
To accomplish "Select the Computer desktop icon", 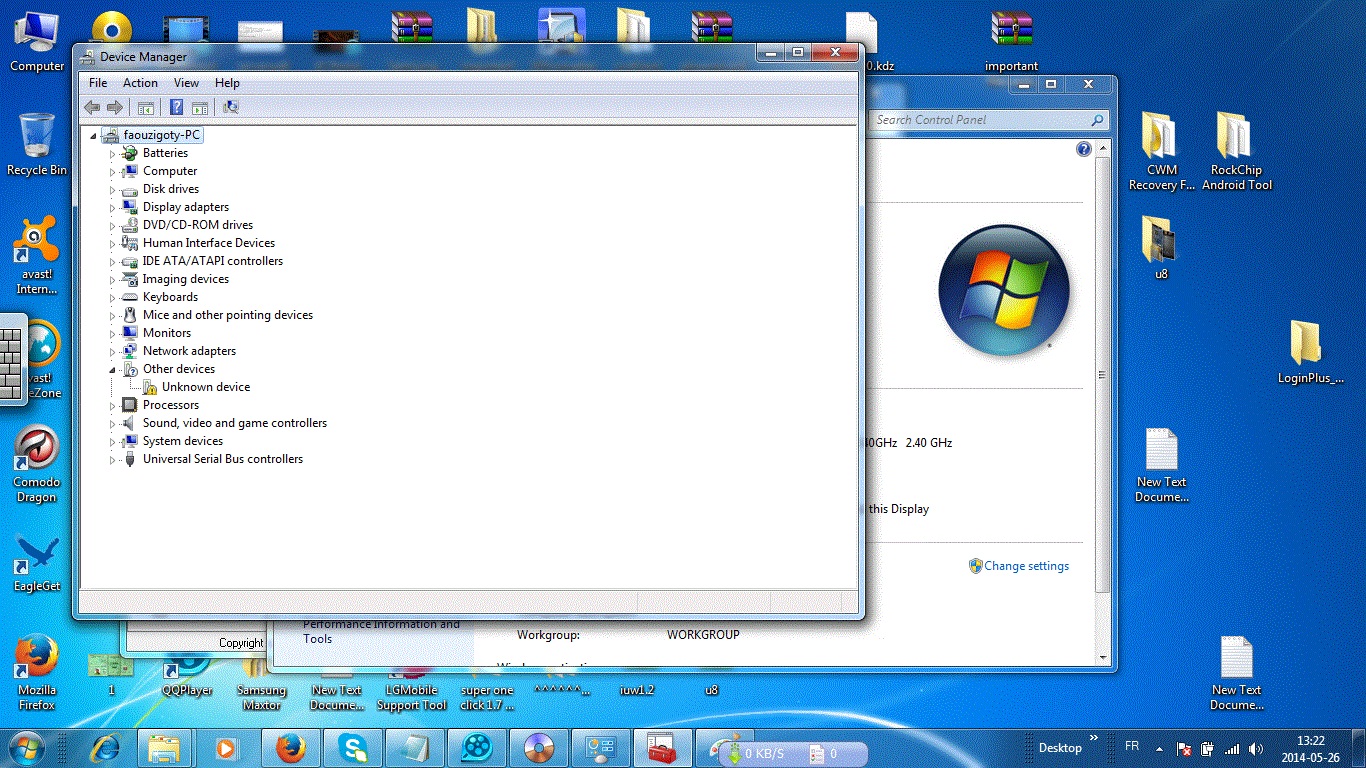I will click(x=37, y=42).
